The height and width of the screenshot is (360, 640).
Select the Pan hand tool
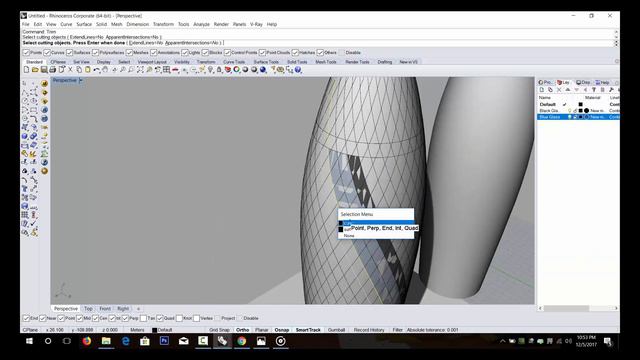105,70
